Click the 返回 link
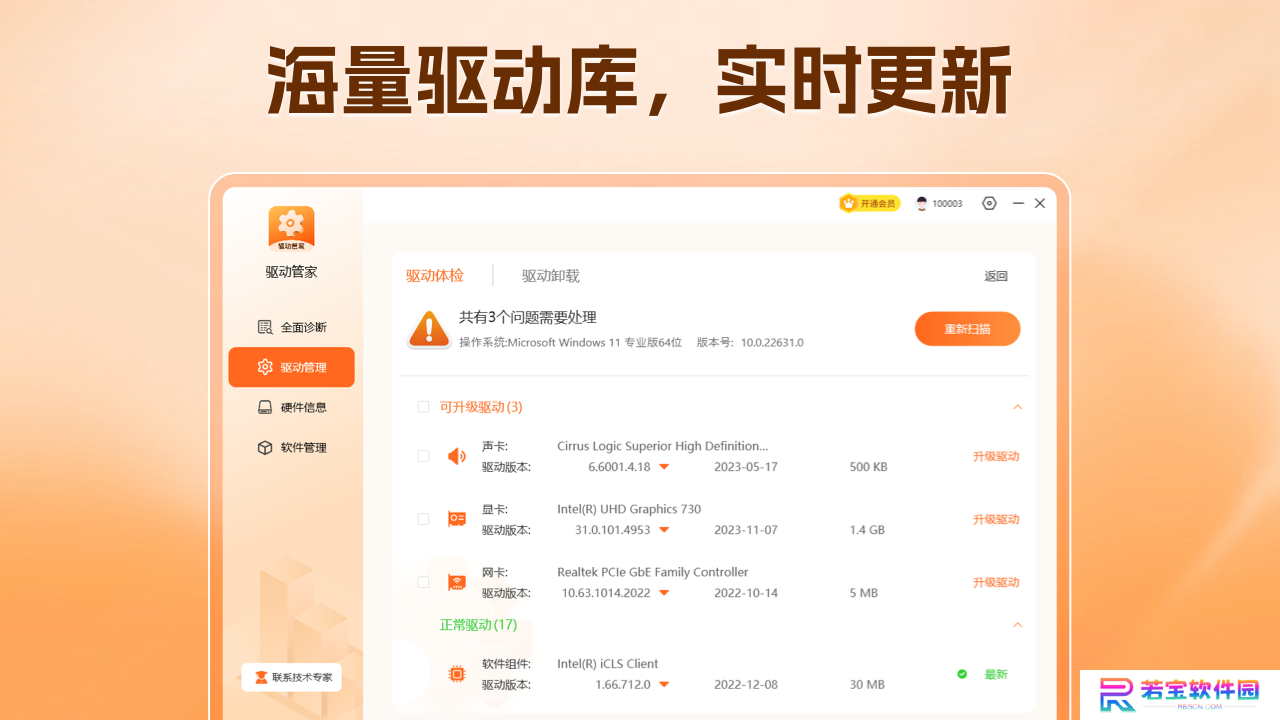The image size is (1280, 720). coord(996,276)
